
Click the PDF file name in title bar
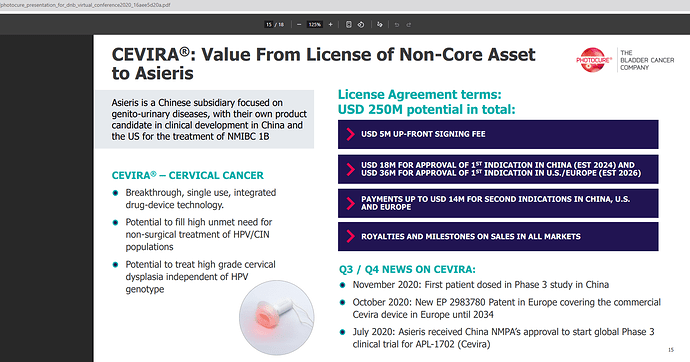[85, 5]
